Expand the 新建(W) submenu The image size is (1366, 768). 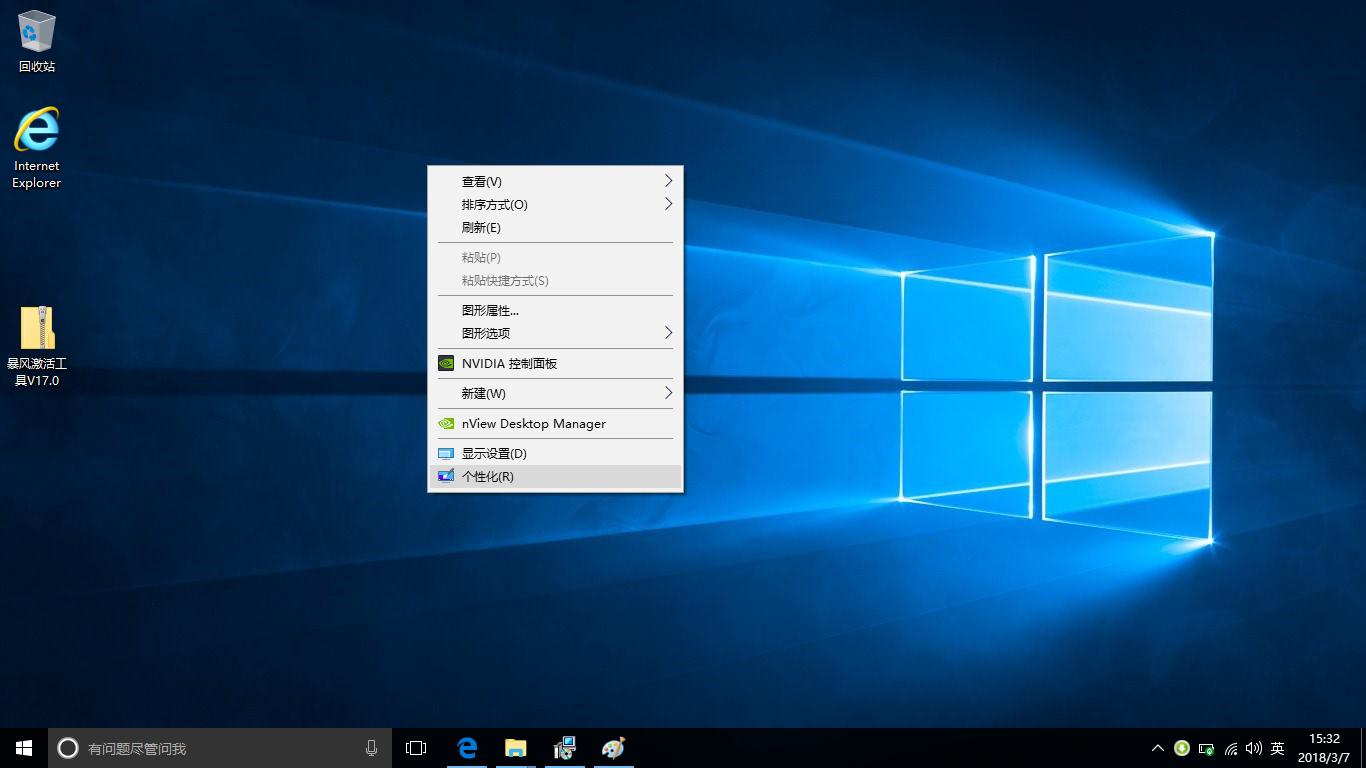[482, 393]
